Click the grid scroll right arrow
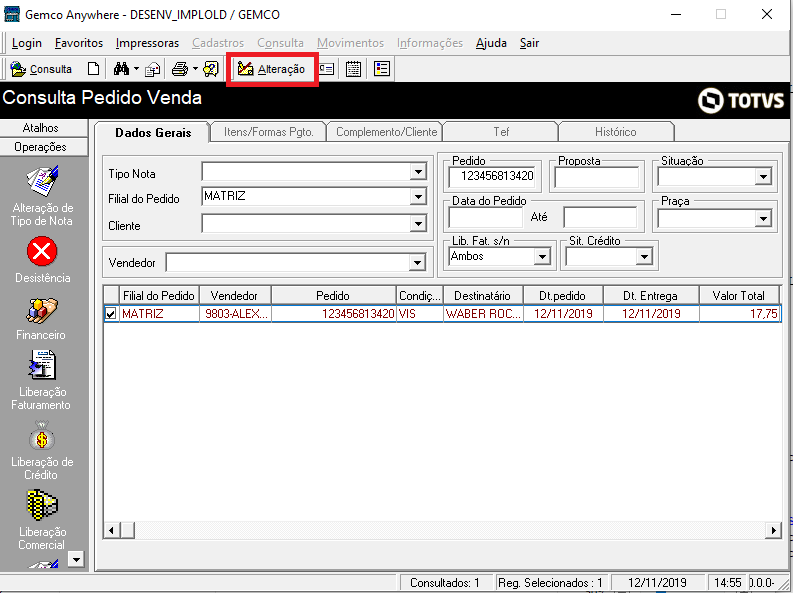The height and width of the screenshot is (593, 793). point(773,530)
